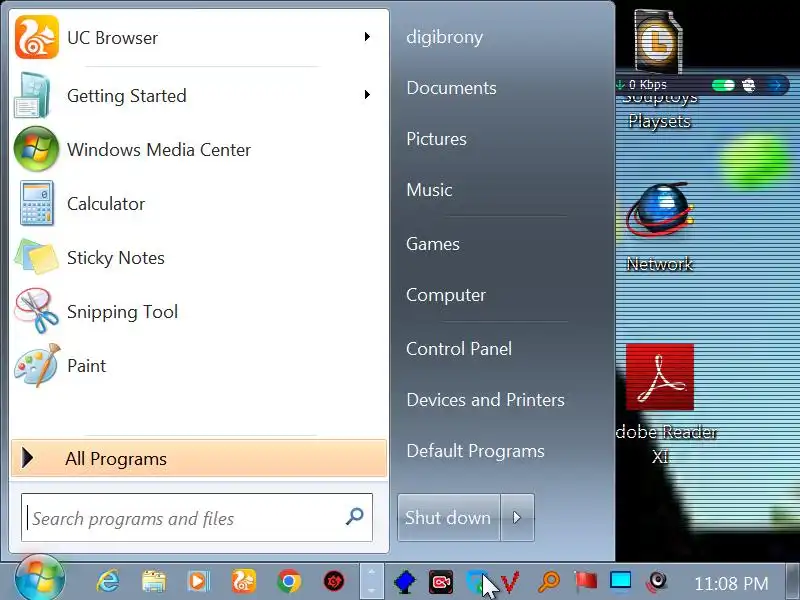Image resolution: width=800 pixels, height=600 pixels.
Task: Click the red V tray icon
Action: 510,582
